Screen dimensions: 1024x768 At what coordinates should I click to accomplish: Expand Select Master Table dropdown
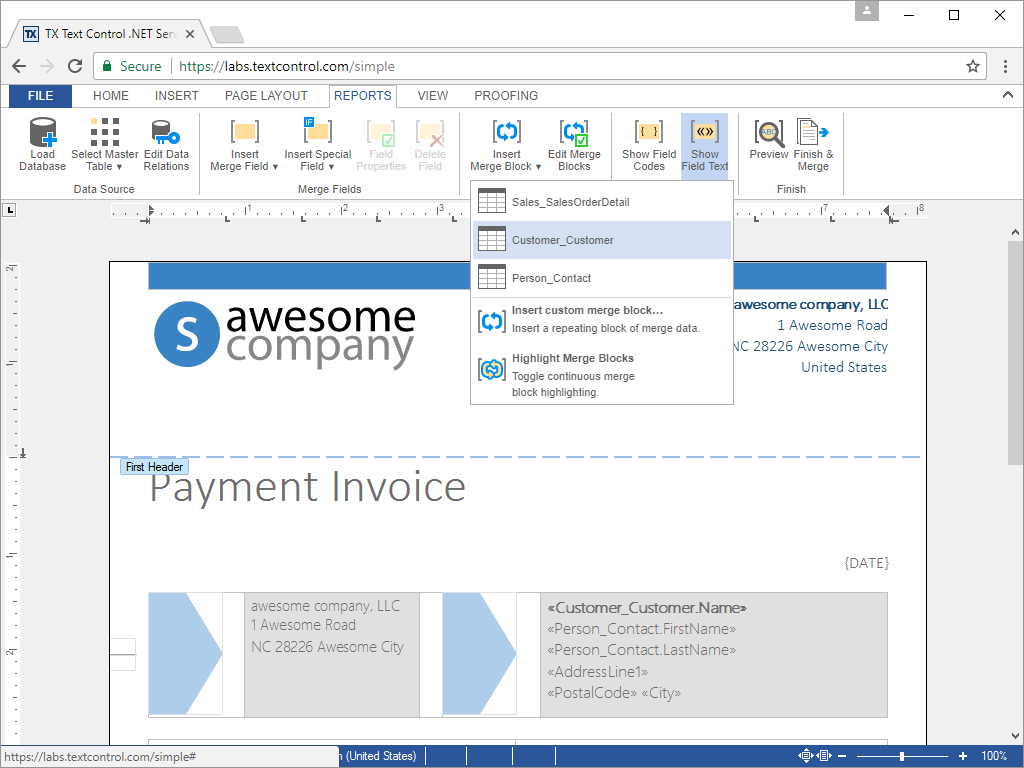tap(104, 145)
